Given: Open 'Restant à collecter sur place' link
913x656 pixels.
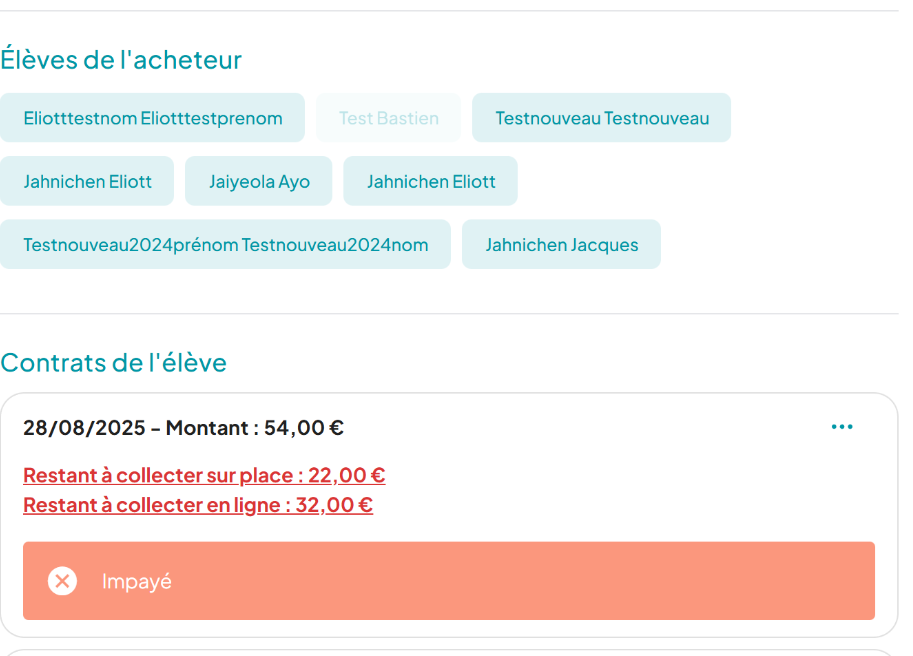Looking at the screenshot, I should (204, 475).
